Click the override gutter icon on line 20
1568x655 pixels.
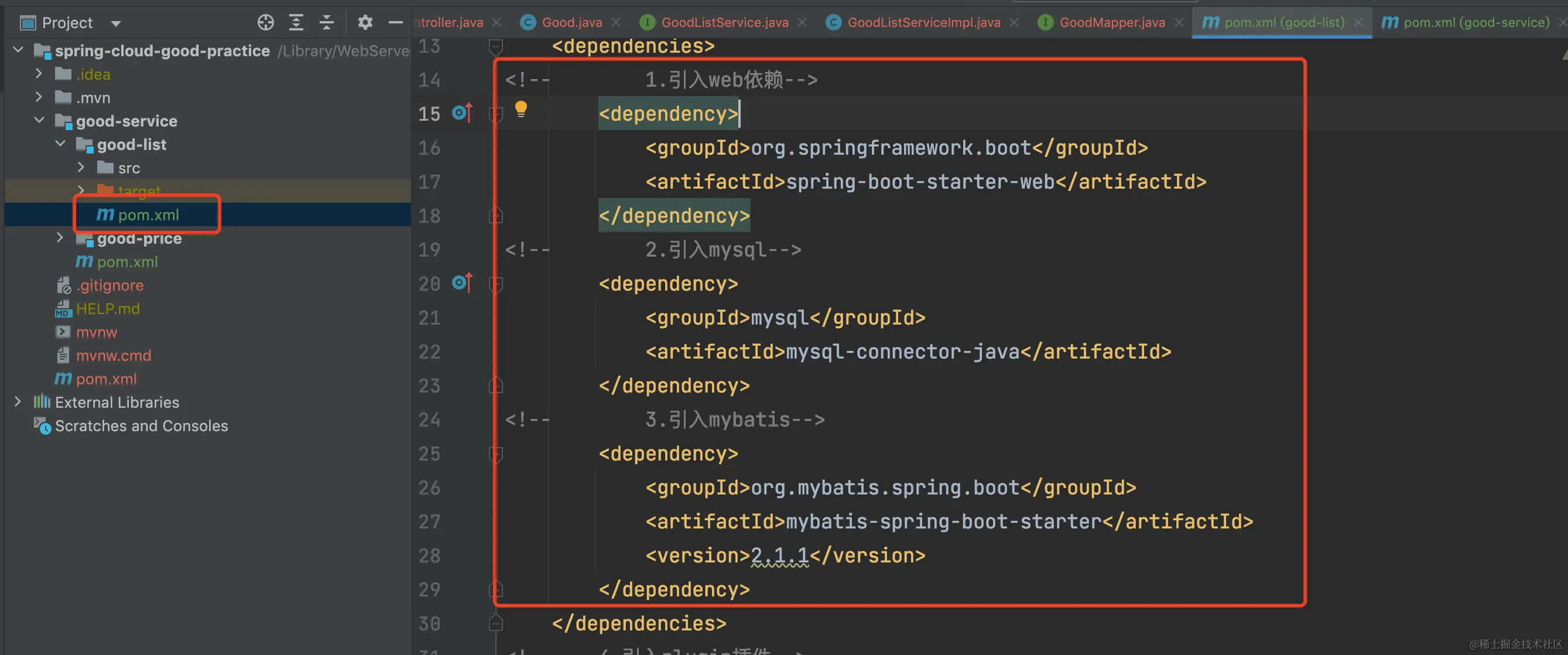pos(462,283)
